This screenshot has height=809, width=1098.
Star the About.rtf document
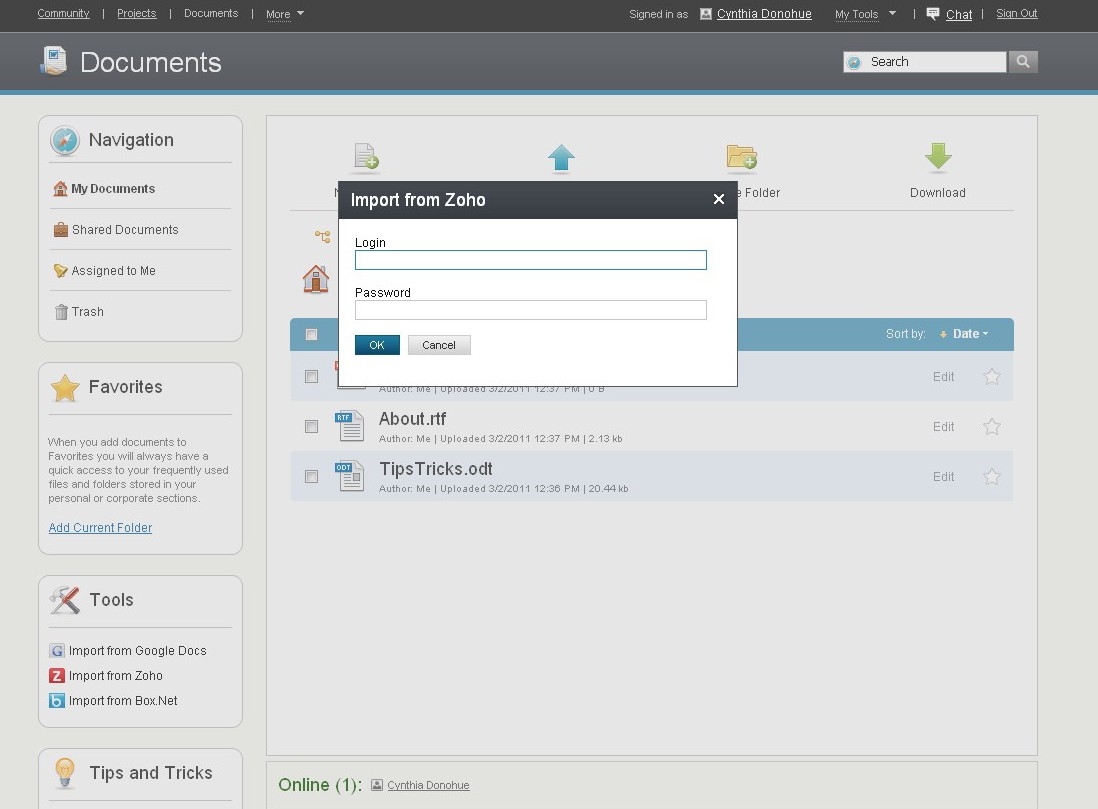(x=991, y=427)
